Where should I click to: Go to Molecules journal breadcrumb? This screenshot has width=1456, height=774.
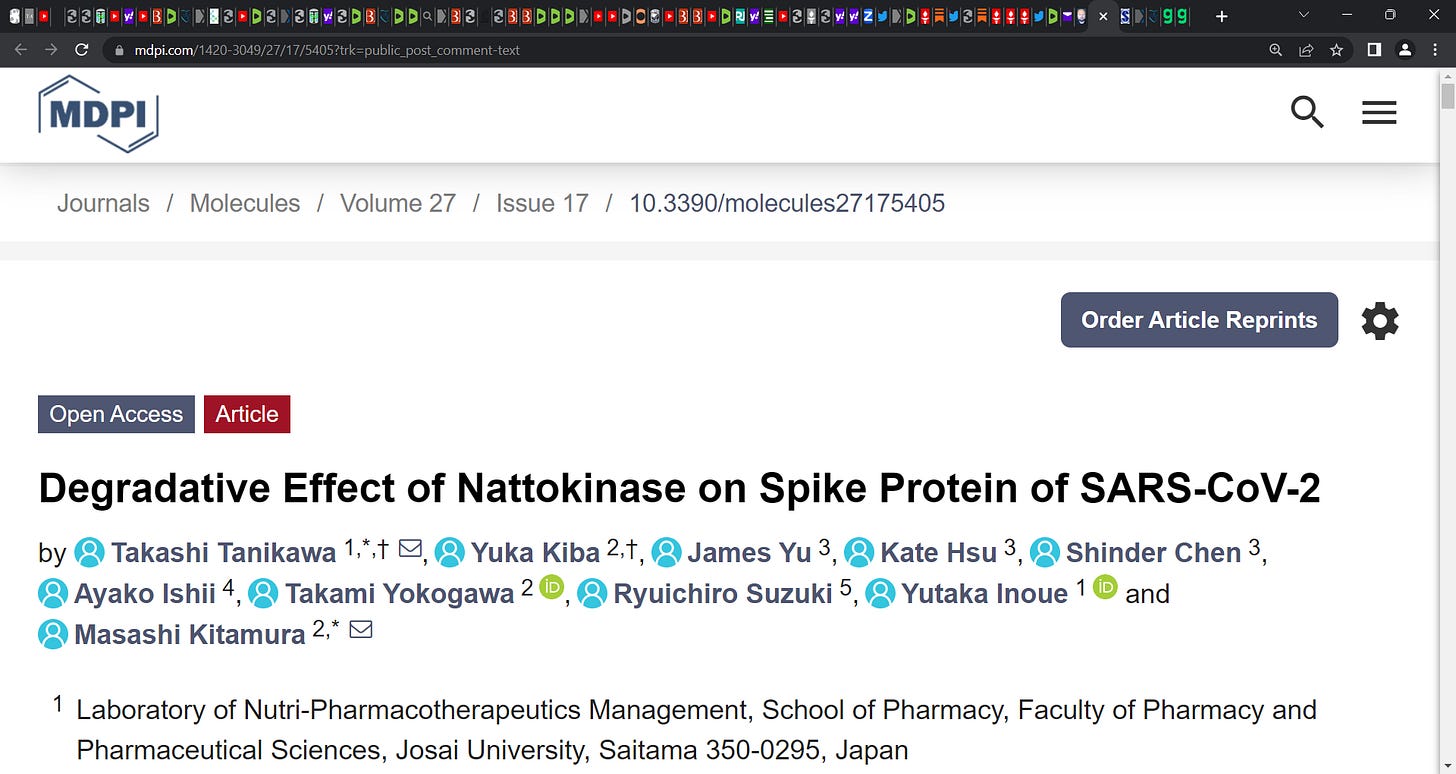(245, 203)
